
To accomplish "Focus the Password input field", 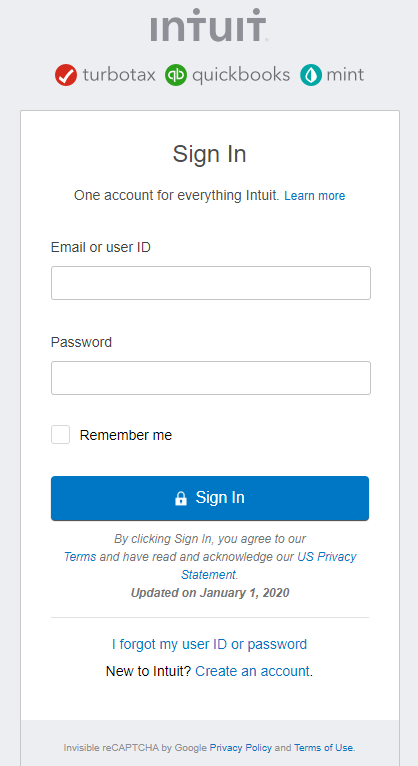I will pos(211,378).
